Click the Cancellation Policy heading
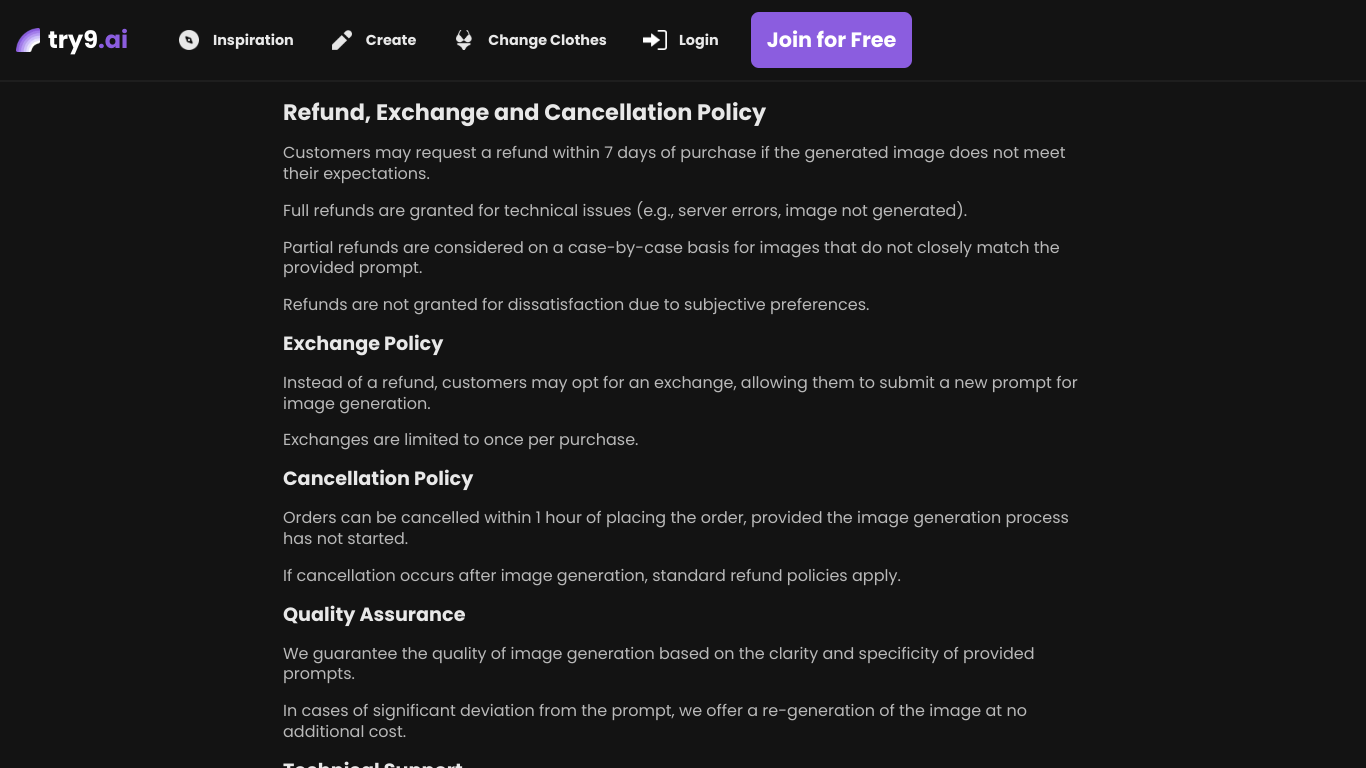The width and height of the screenshot is (1366, 768). (x=378, y=478)
